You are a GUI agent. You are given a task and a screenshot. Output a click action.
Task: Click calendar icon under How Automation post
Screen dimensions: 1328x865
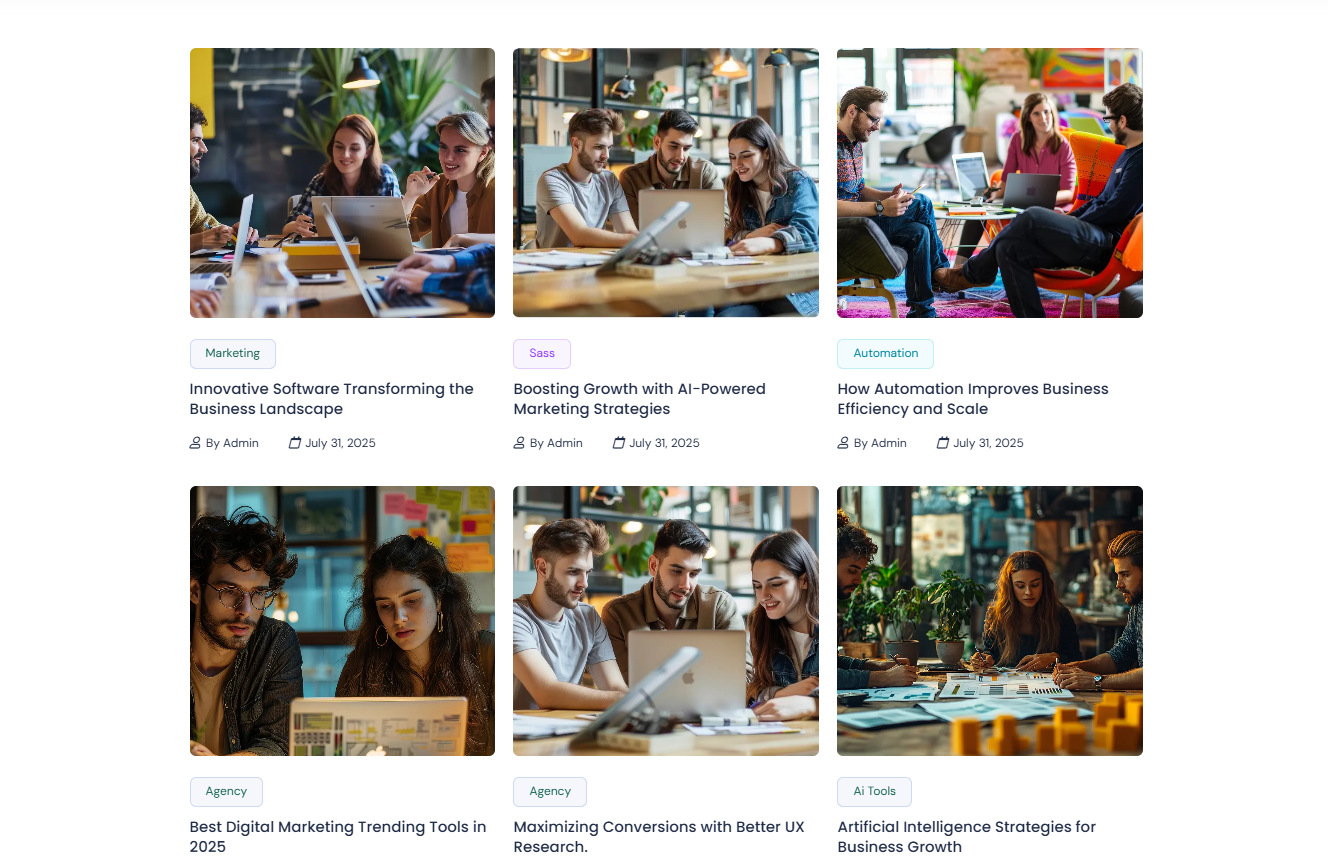(x=943, y=442)
